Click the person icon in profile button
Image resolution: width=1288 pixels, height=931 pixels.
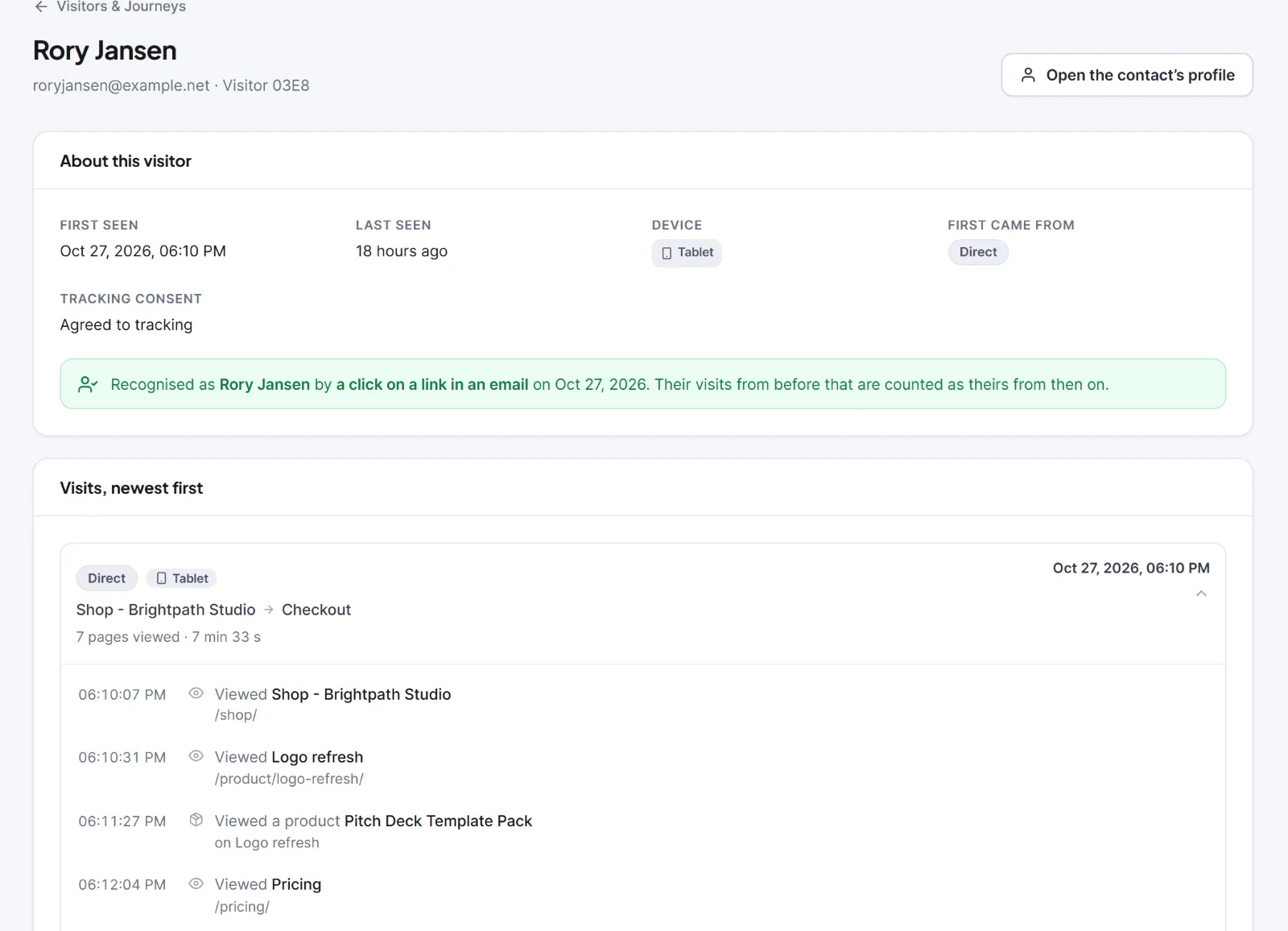[x=1028, y=75]
